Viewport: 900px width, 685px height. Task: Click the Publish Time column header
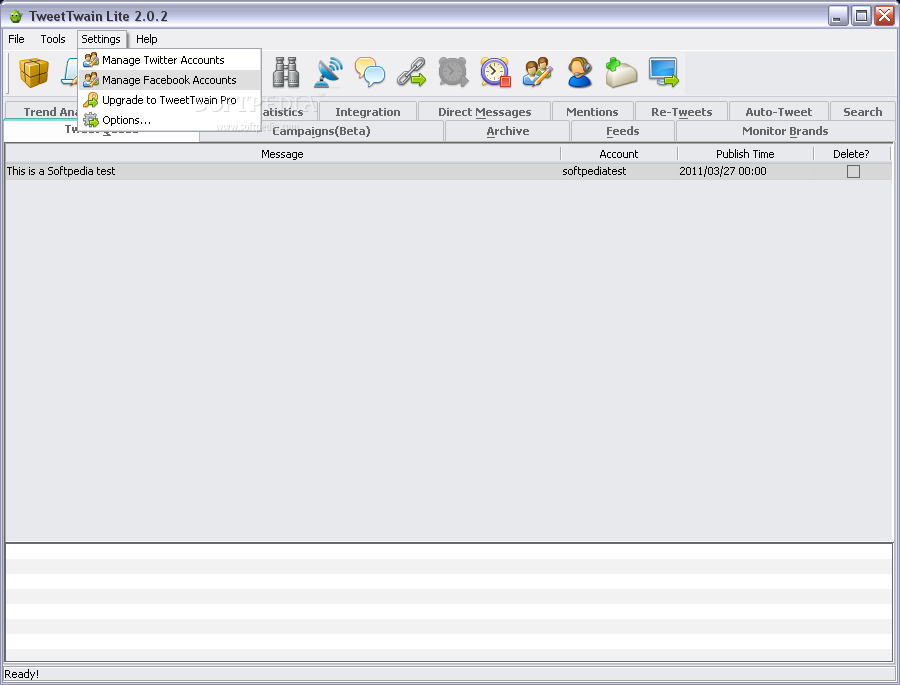[x=745, y=154]
